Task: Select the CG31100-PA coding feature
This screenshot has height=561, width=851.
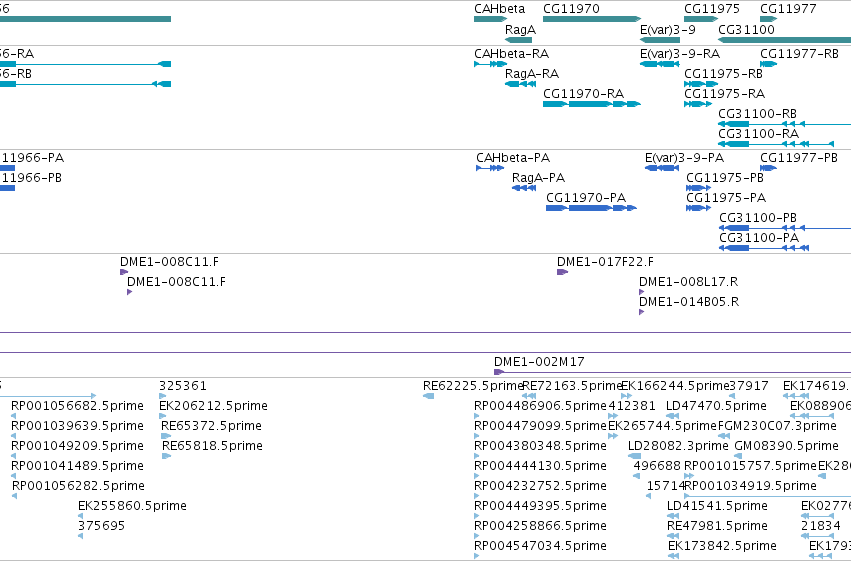Action: pos(764,248)
